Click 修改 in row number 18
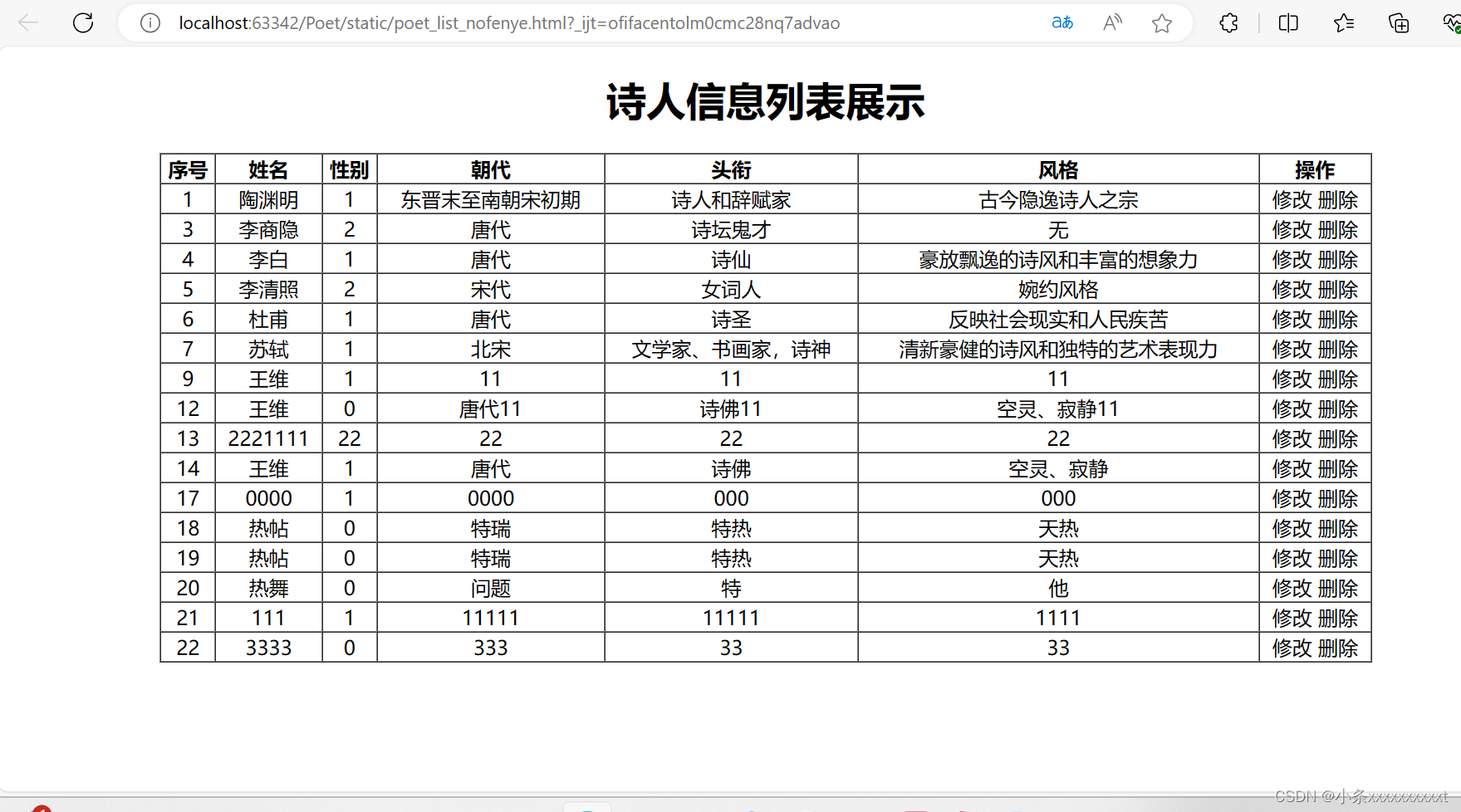The image size is (1461, 812). tap(1292, 529)
